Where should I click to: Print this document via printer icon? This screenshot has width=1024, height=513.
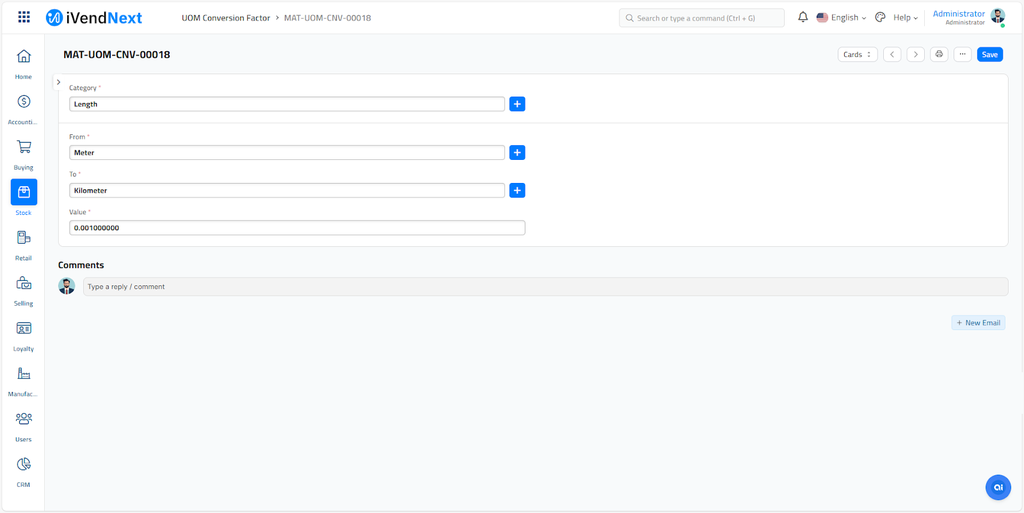(939, 55)
